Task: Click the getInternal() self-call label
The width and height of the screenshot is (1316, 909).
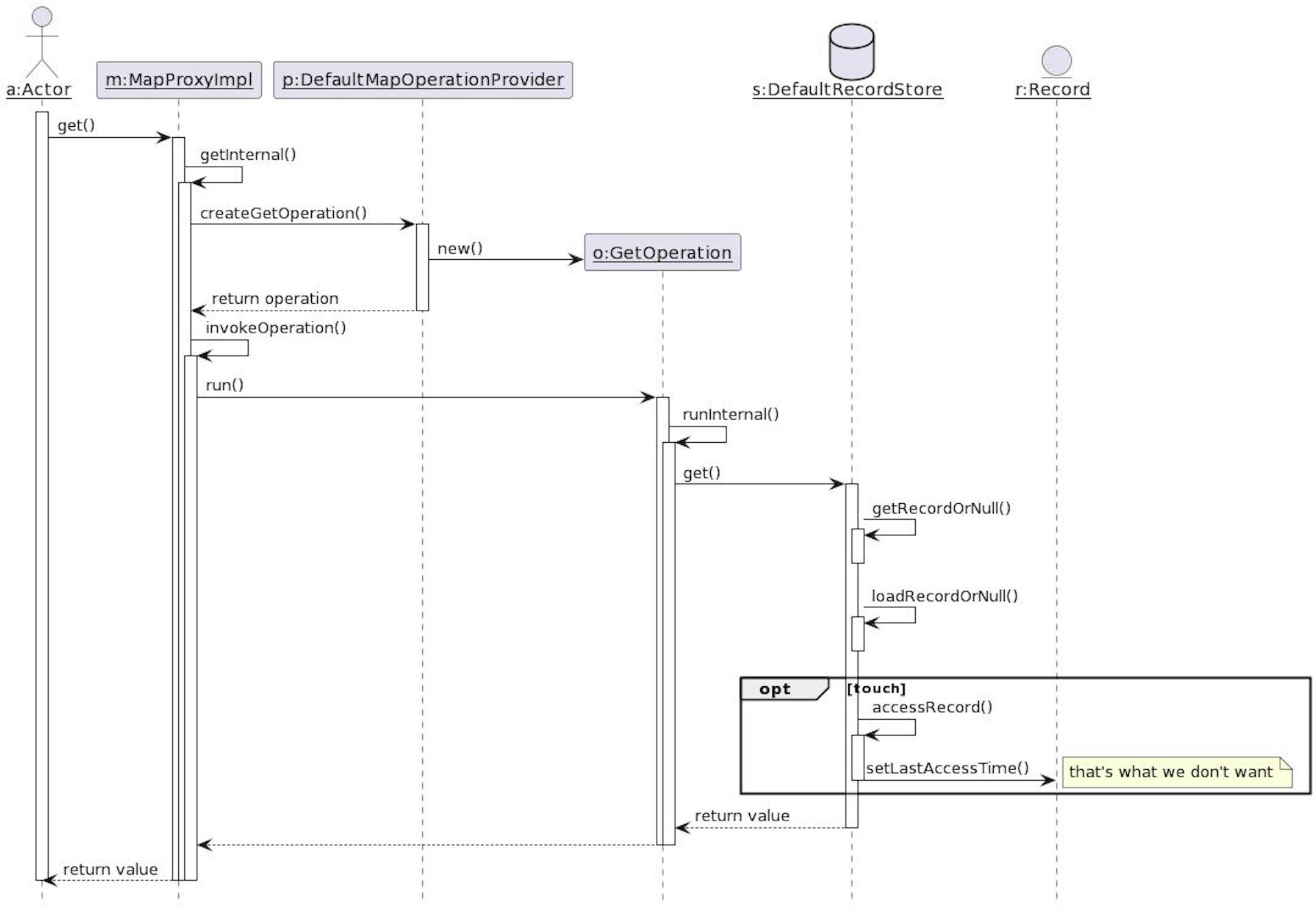Action: tap(247, 154)
